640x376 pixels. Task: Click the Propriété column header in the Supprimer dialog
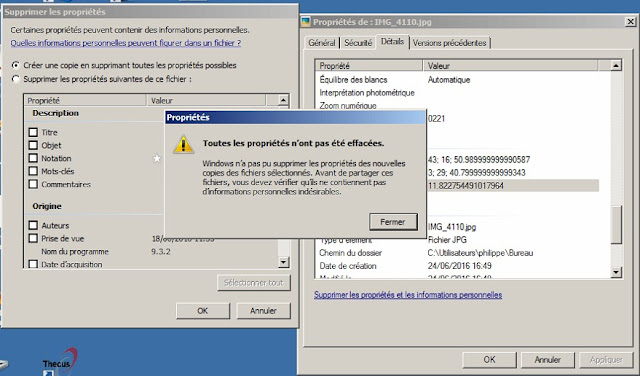pos(85,100)
